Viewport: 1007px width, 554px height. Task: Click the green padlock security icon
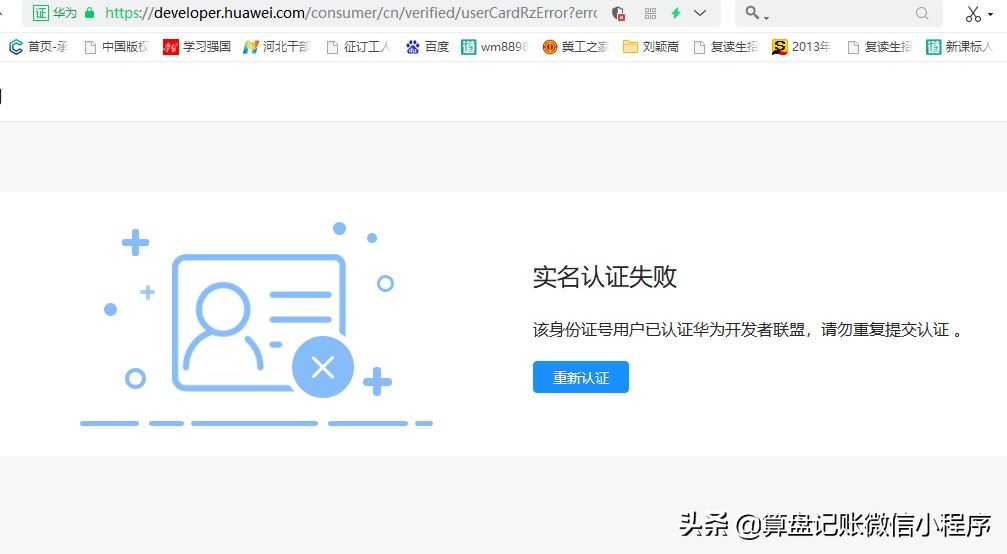click(x=89, y=13)
